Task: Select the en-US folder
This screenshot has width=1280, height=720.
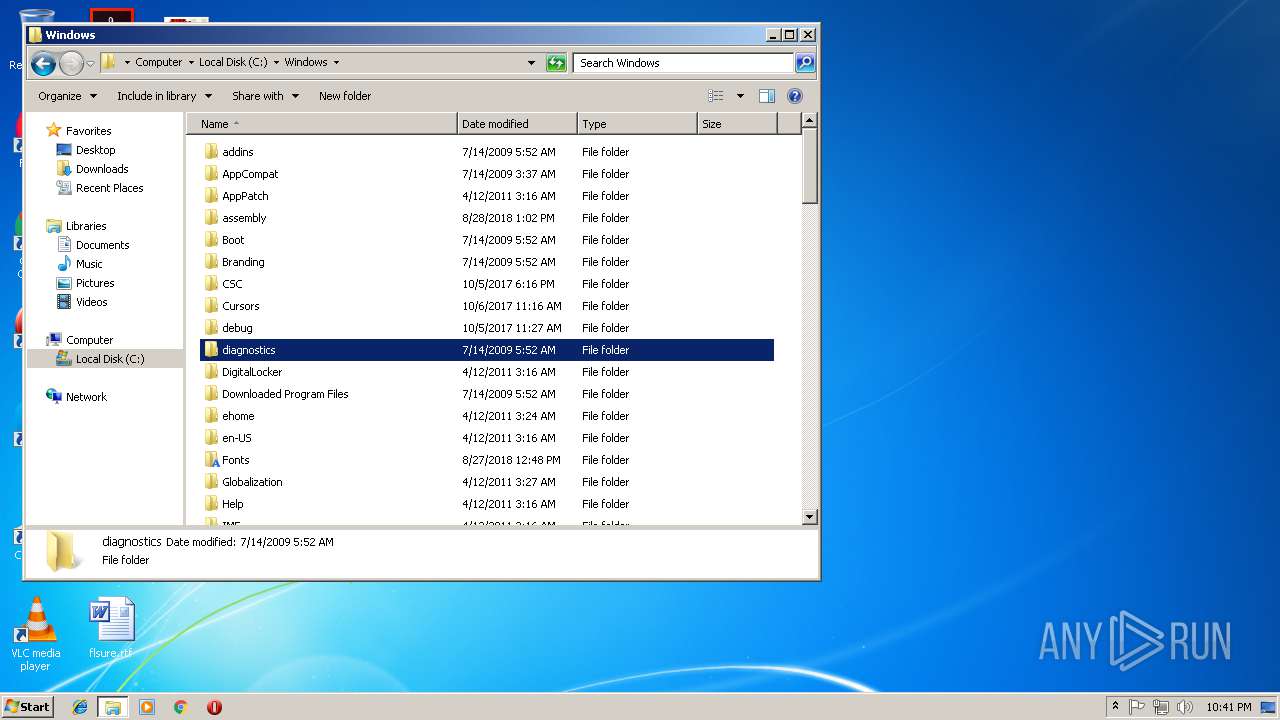Action: [x=237, y=438]
